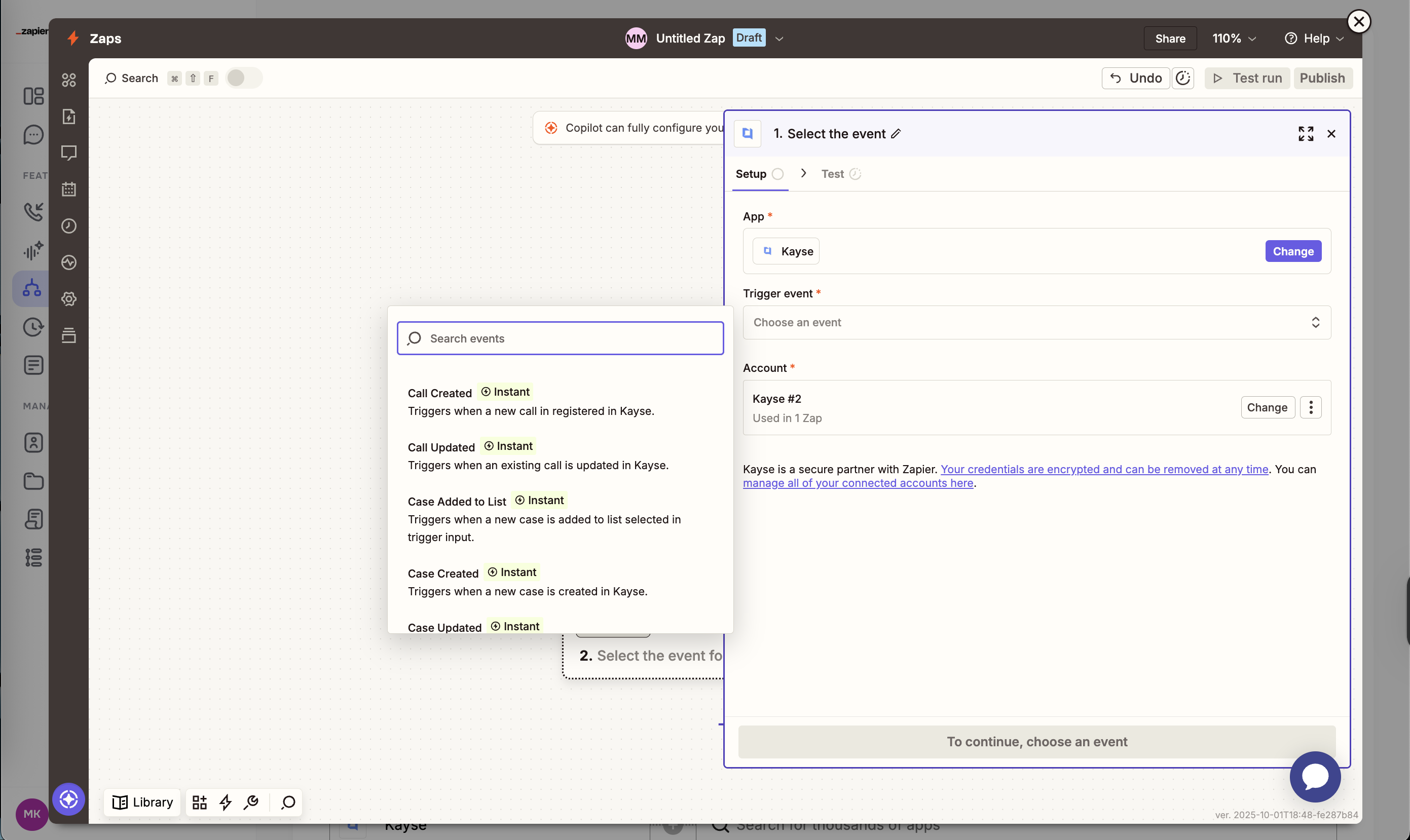Expand the trigger step to fullscreen
Viewport: 1410px width, 840px height.
pyautogui.click(x=1306, y=134)
